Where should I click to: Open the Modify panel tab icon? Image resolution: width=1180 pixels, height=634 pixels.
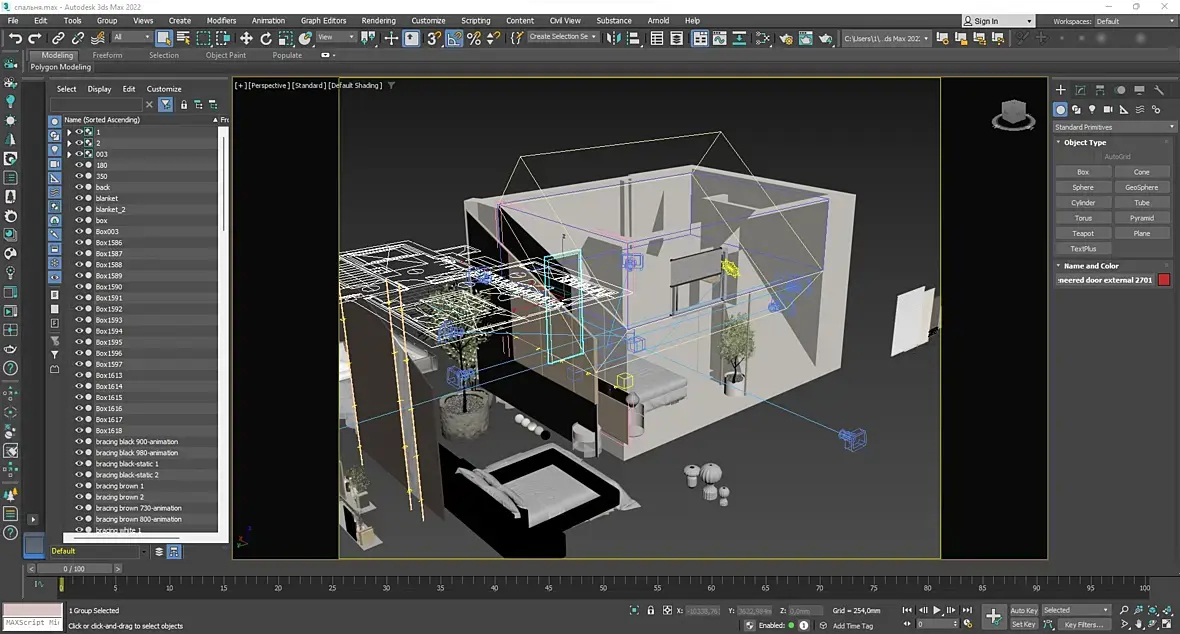pyautogui.click(x=1080, y=90)
